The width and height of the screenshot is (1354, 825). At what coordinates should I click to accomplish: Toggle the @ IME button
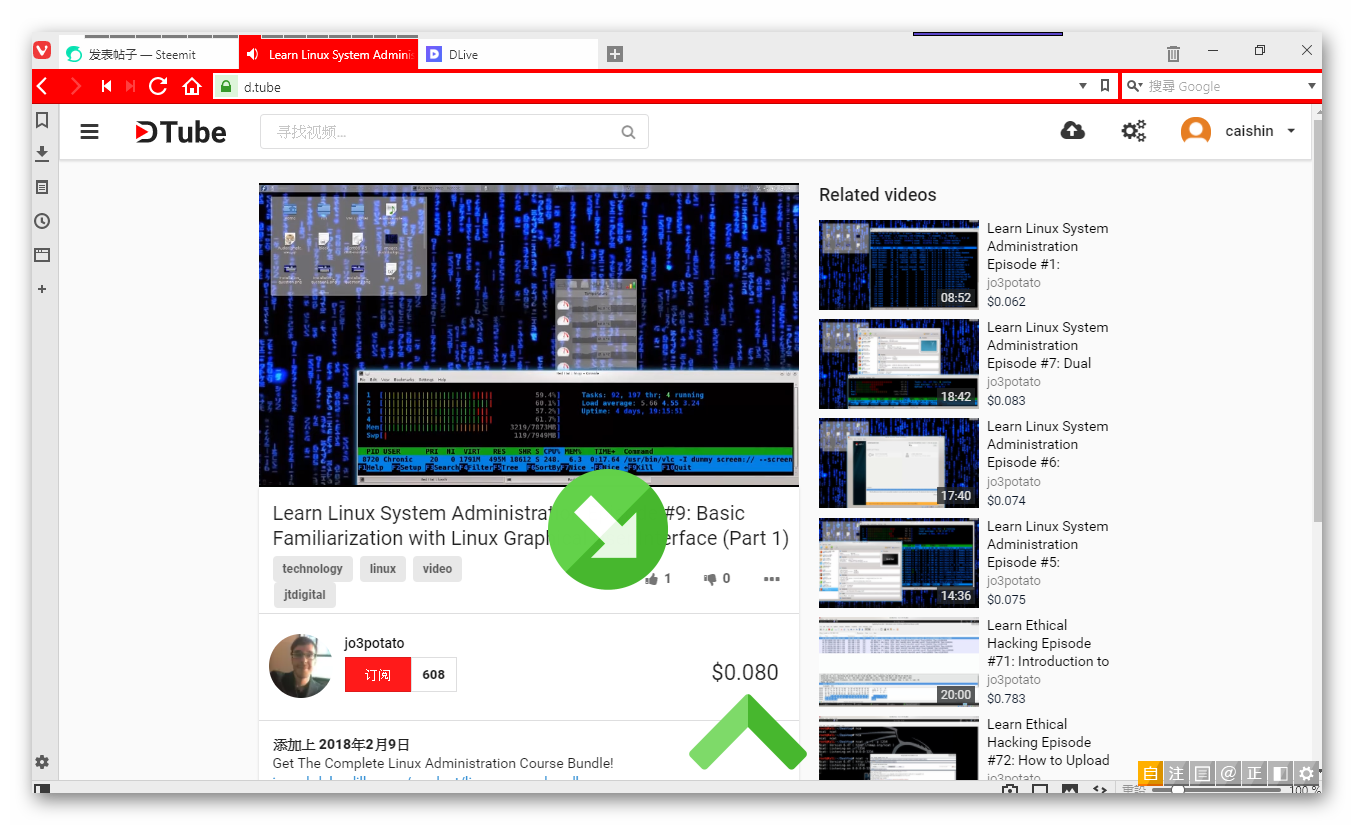1228,773
